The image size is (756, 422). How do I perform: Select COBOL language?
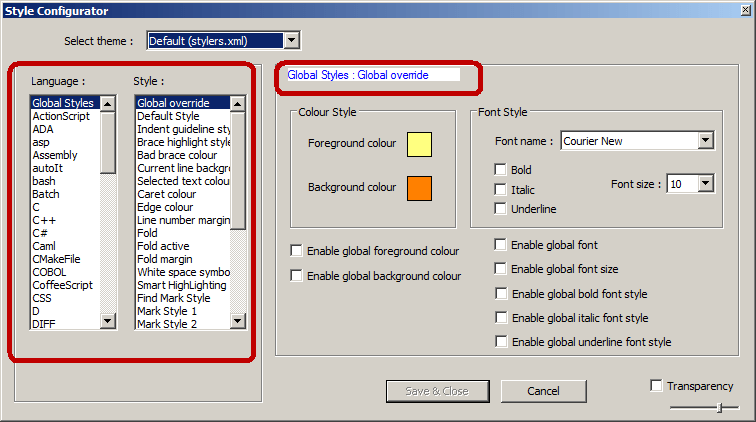click(x=65, y=272)
